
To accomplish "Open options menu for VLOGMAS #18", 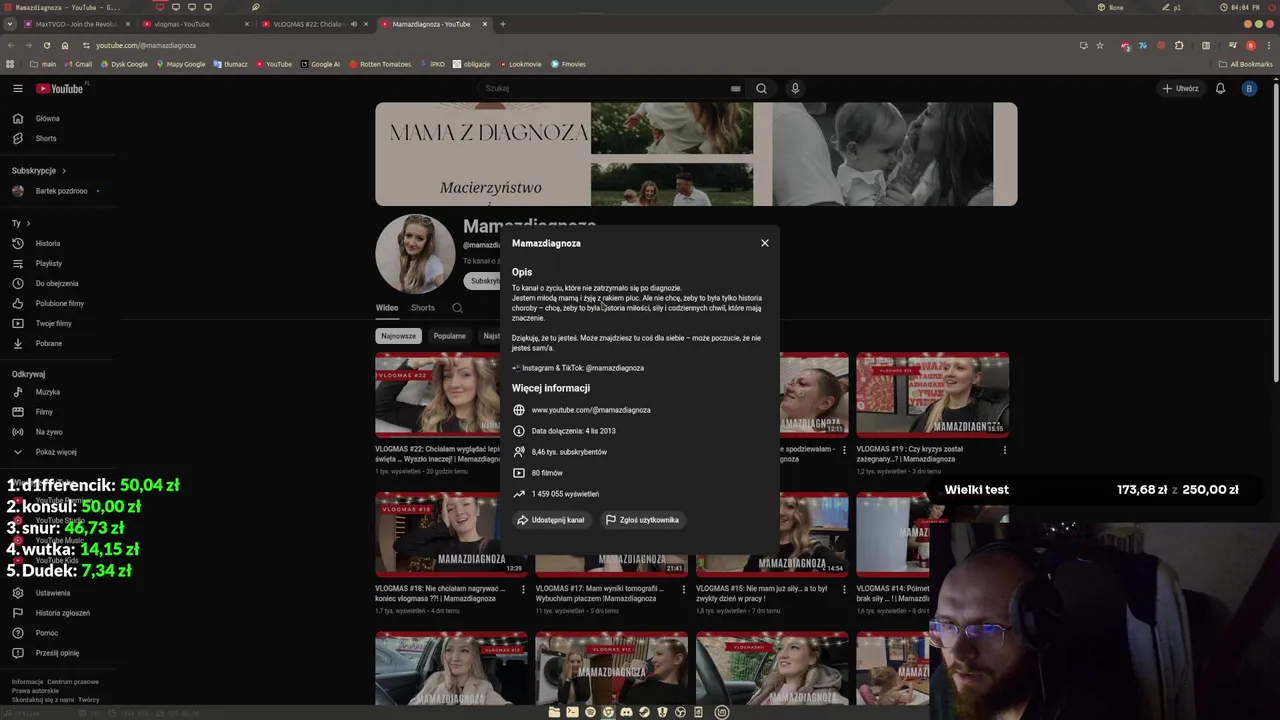I will 523,590.
